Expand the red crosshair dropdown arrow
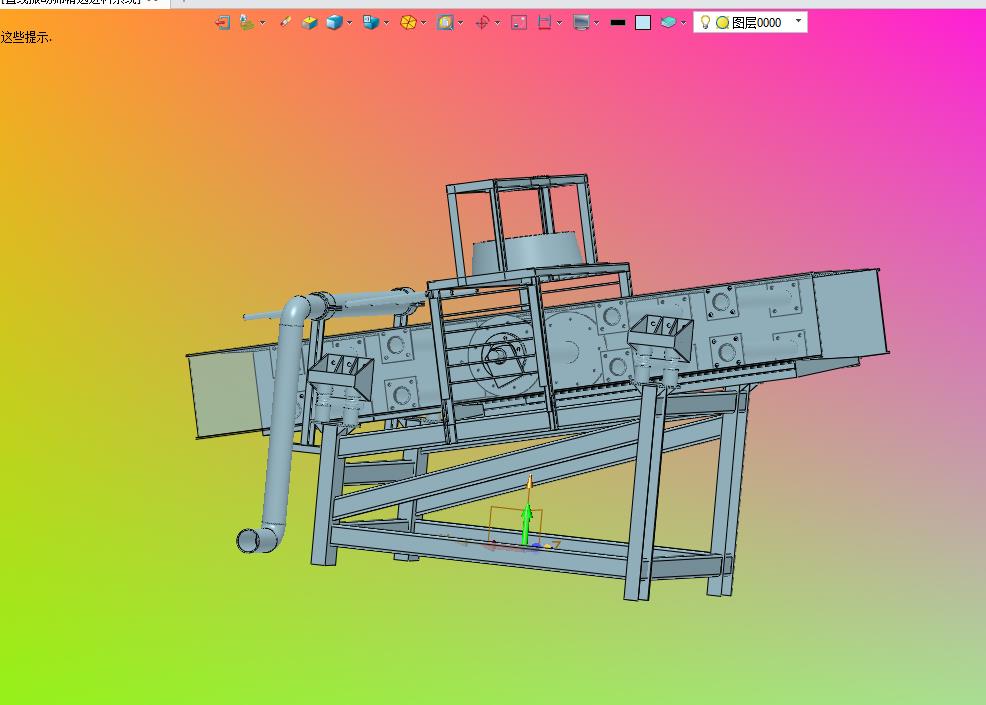This screenshot has height=705, width=986. (x=497, y=23)
